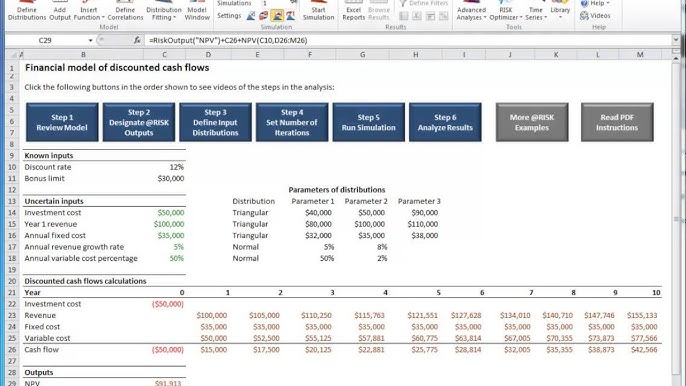
Task: Open @RISK Videos
Action: 595,16
